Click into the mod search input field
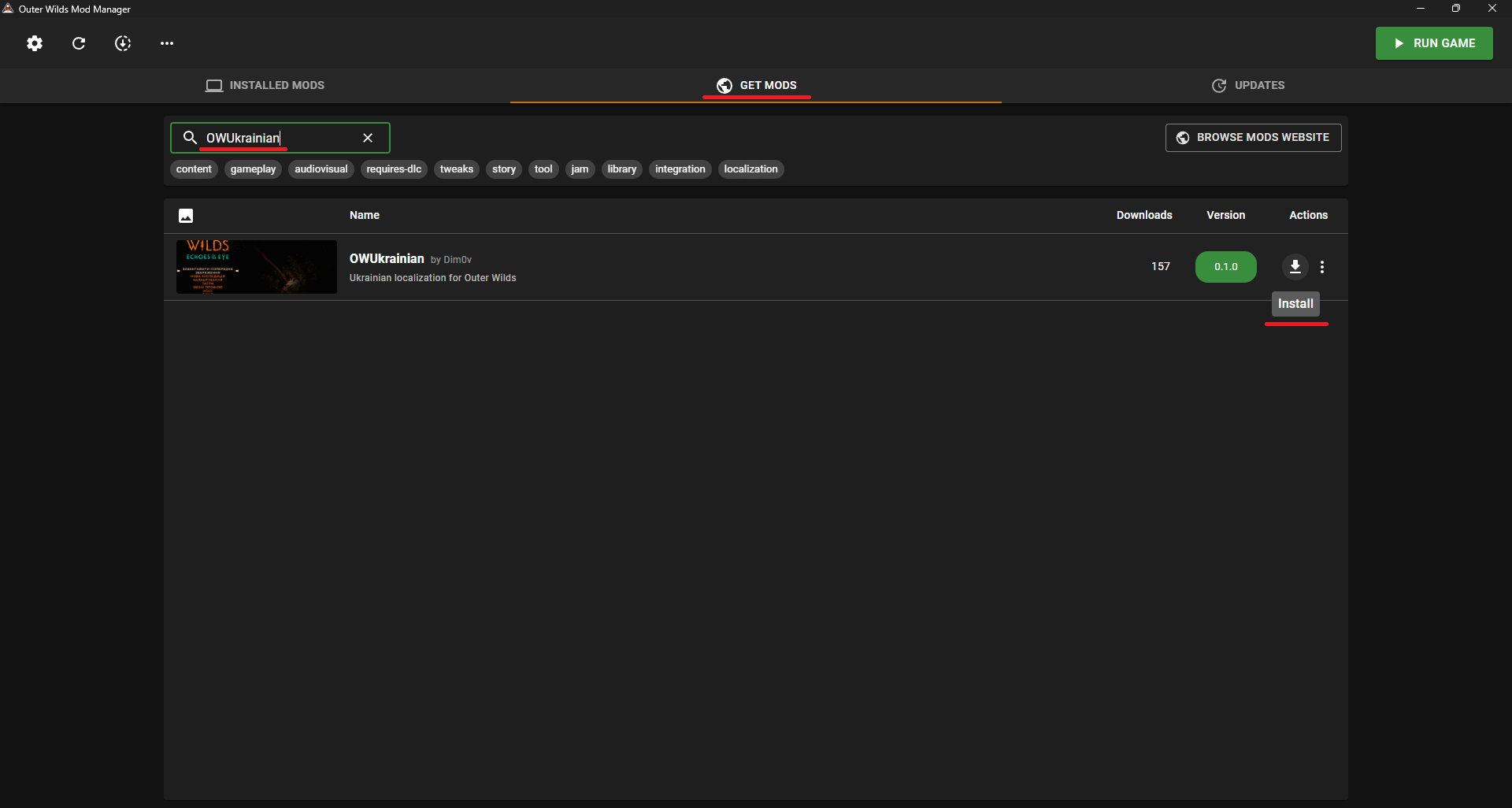This screenshot has width=1512, height=808. click(x=279, y=138)
